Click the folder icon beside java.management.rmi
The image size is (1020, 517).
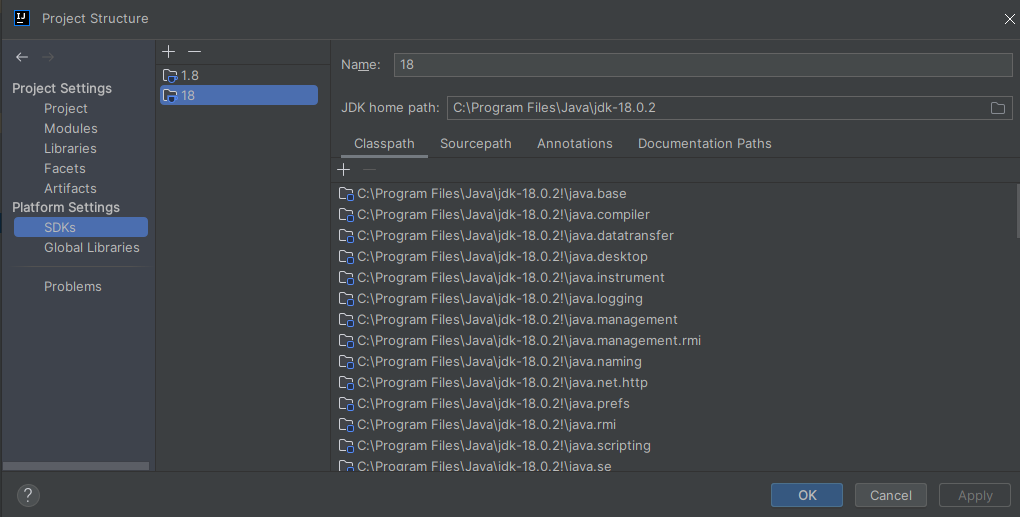(346, 341)
